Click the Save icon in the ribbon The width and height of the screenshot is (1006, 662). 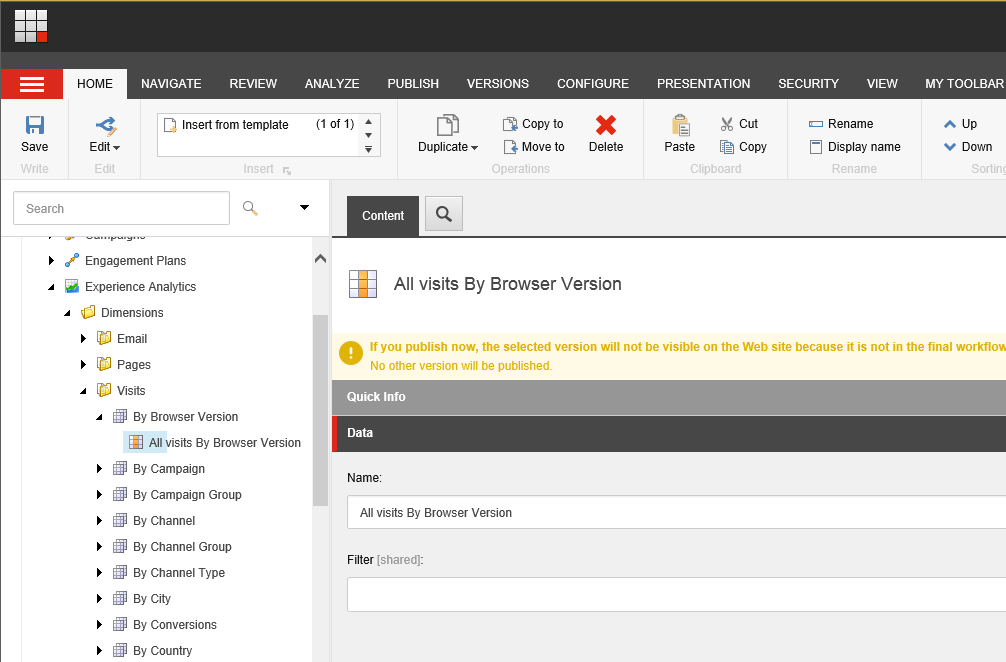coord(34,126)
